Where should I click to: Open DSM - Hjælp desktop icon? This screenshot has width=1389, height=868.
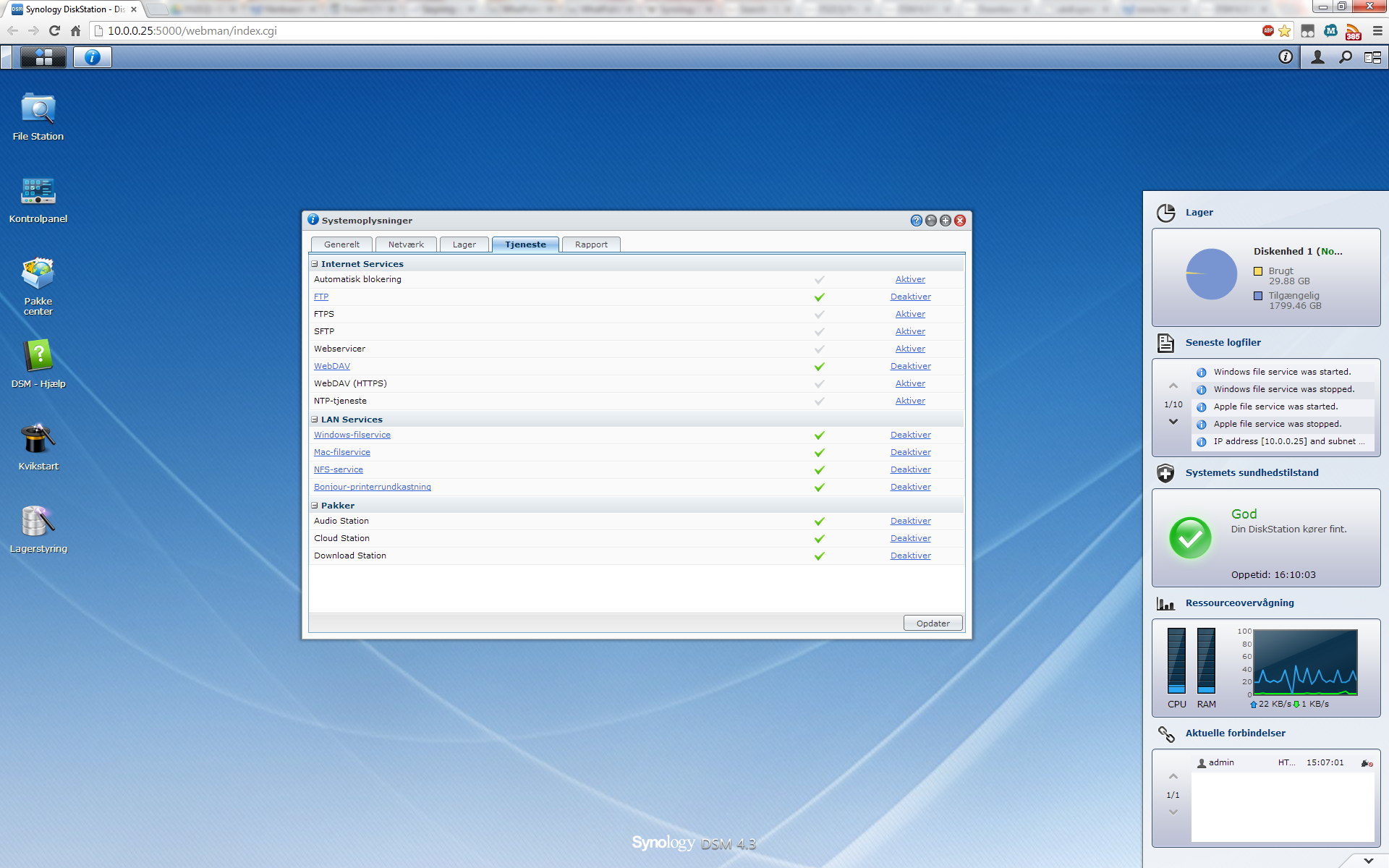38,364
